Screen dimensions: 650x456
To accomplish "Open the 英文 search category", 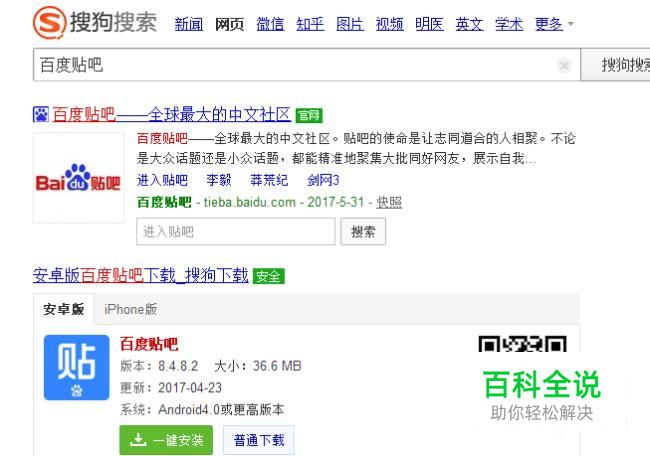I will (x=469, y=24).
